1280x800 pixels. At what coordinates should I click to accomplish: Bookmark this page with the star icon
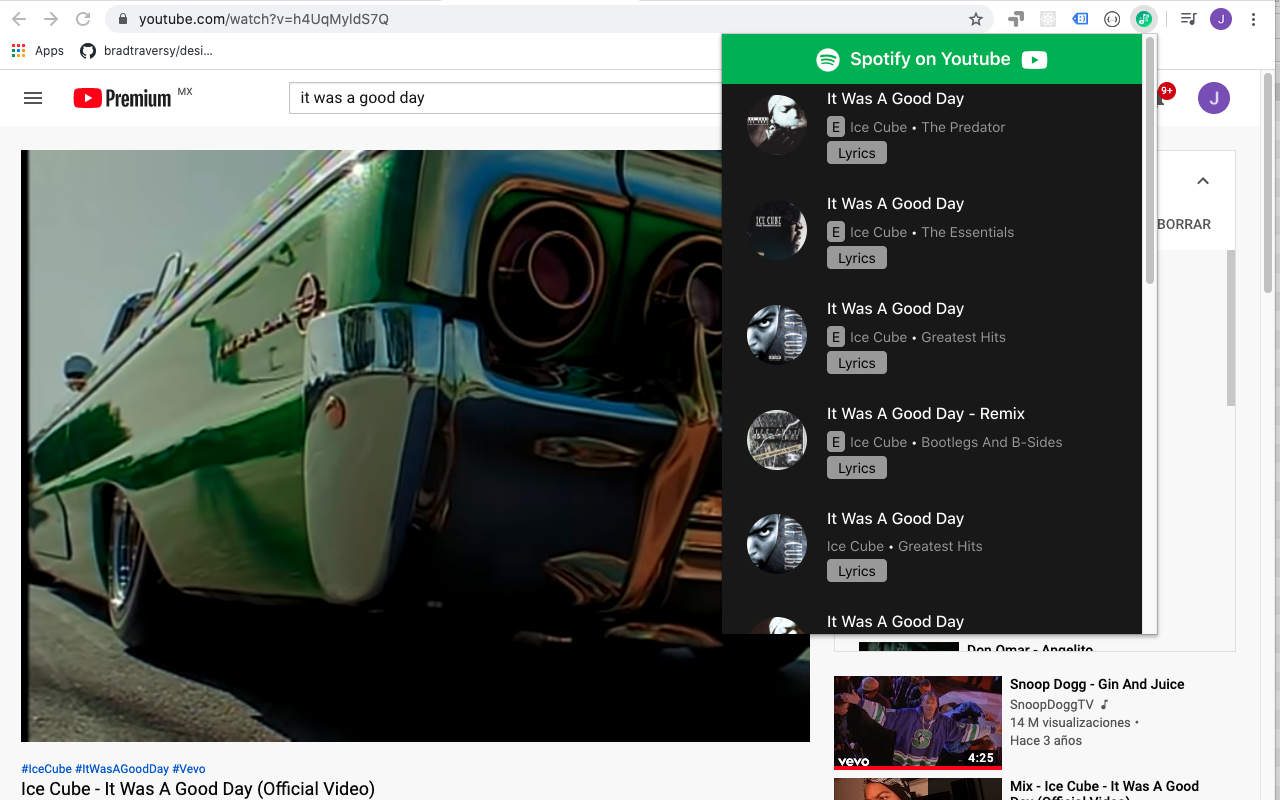pos(976,19)
